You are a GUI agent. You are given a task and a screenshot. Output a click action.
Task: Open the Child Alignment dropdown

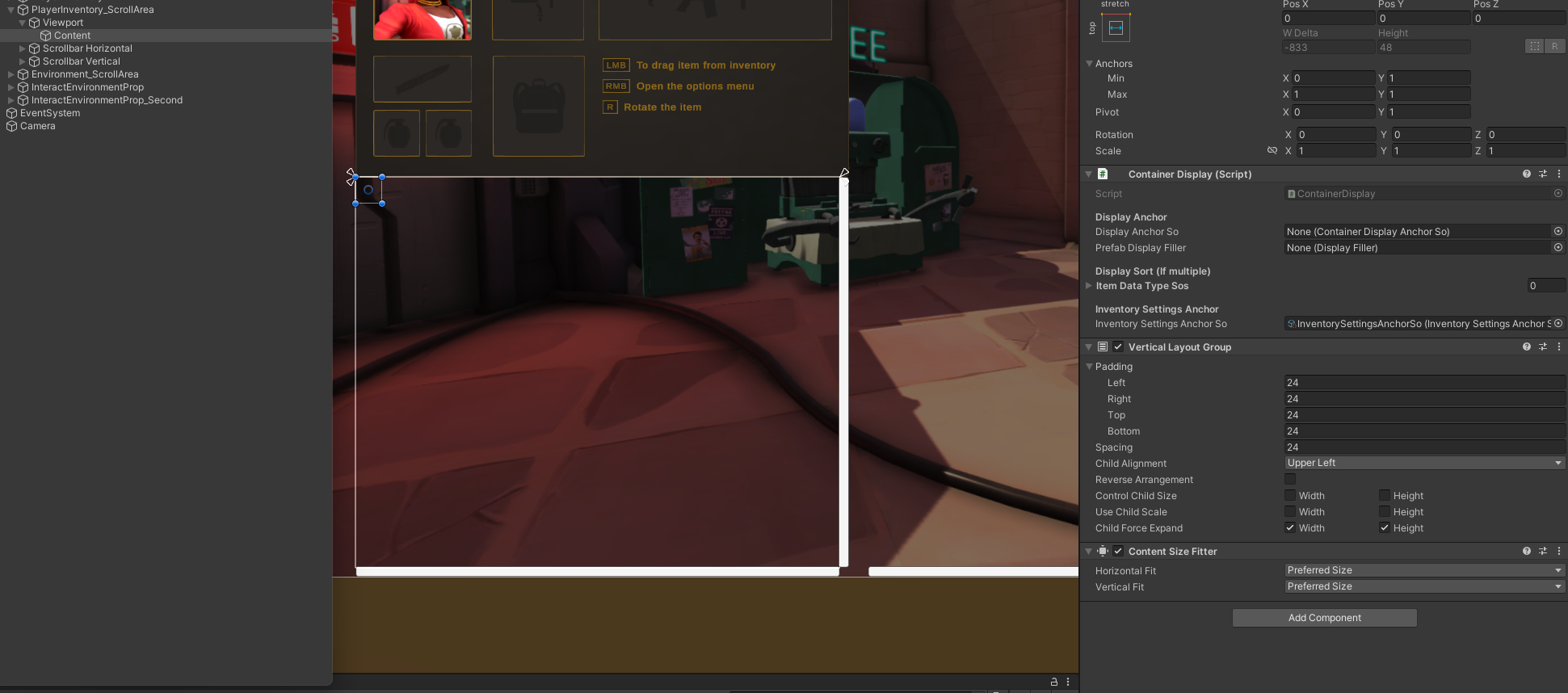tap(1423, 463)
